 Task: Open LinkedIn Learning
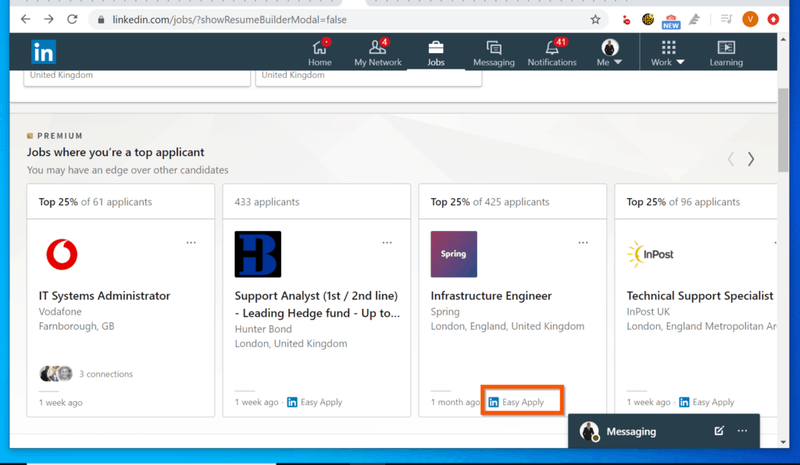pos(726,52)
